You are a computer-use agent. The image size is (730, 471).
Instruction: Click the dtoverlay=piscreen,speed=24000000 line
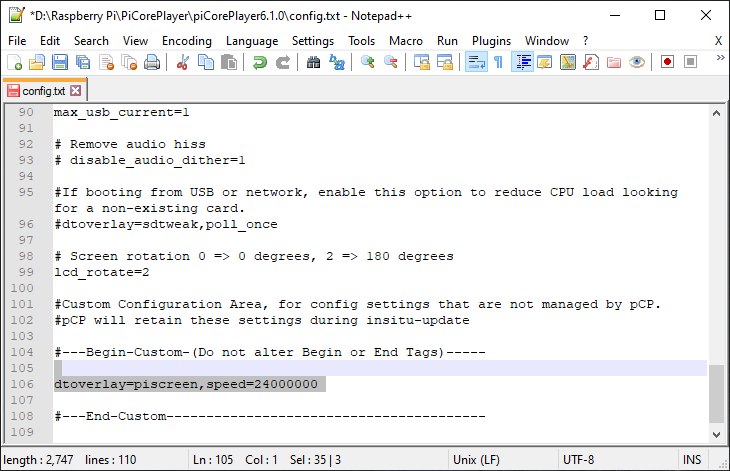[186, 384]
